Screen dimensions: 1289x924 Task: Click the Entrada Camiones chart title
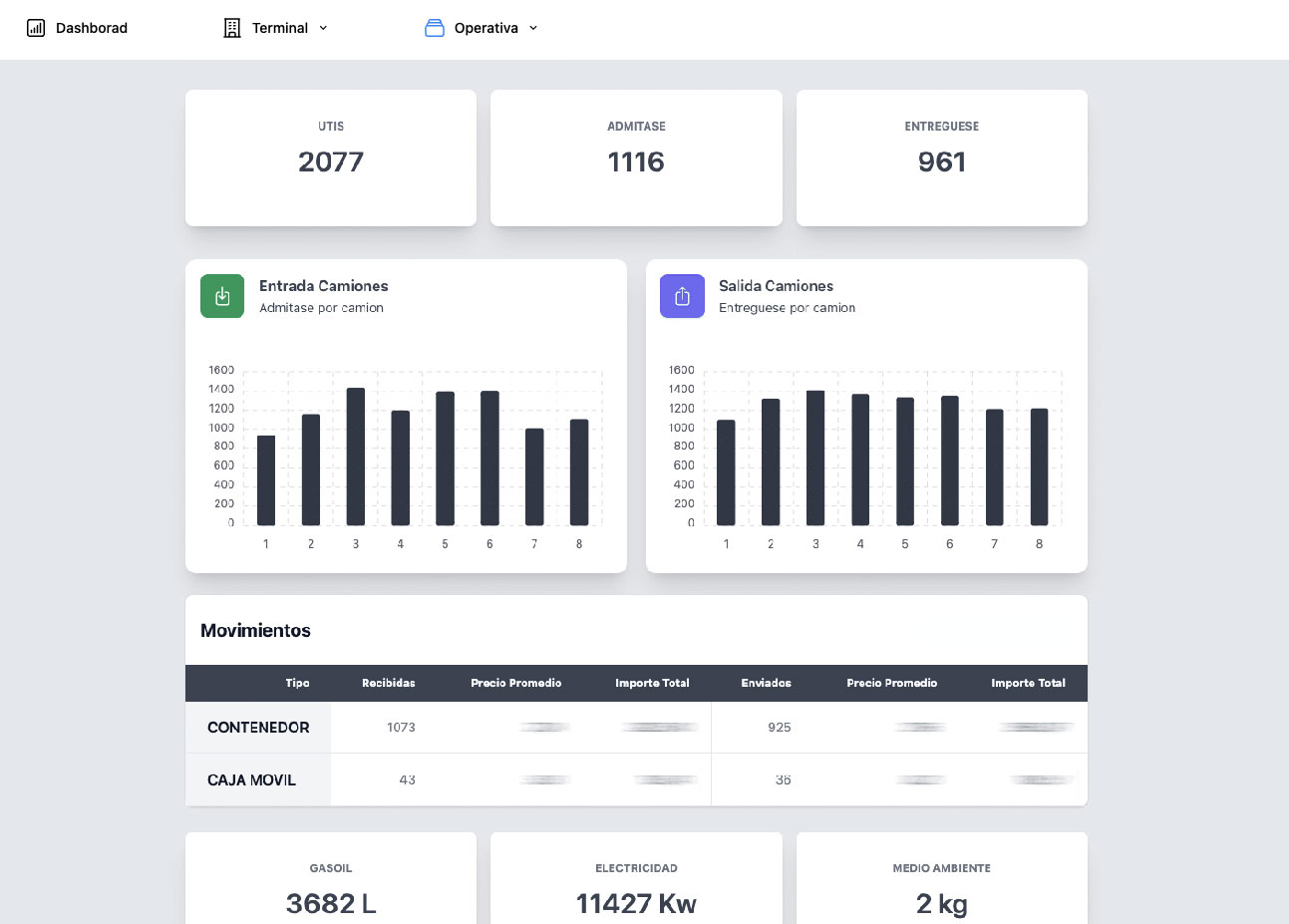click(x=324, y=286)
